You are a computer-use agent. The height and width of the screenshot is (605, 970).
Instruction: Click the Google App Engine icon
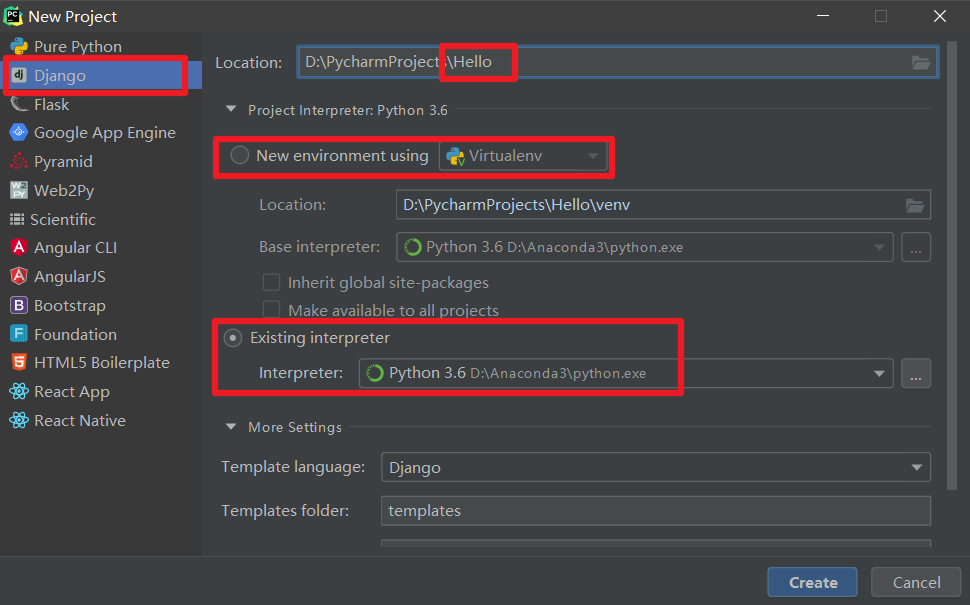click(x=19, y=132)
